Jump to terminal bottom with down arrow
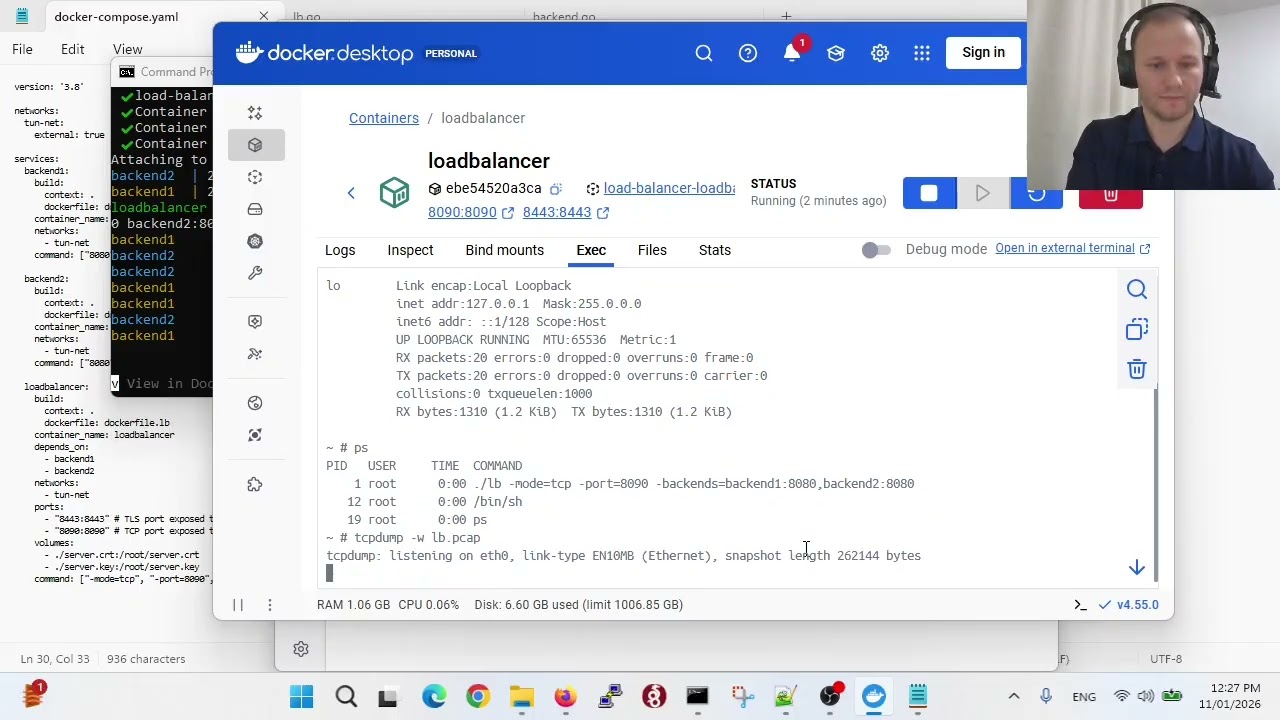The image size is (1280, 720). coord(1137,568)
